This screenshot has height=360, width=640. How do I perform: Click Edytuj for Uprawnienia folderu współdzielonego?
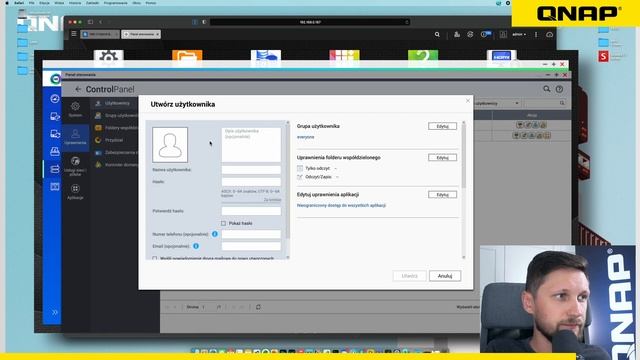[442, 158]
